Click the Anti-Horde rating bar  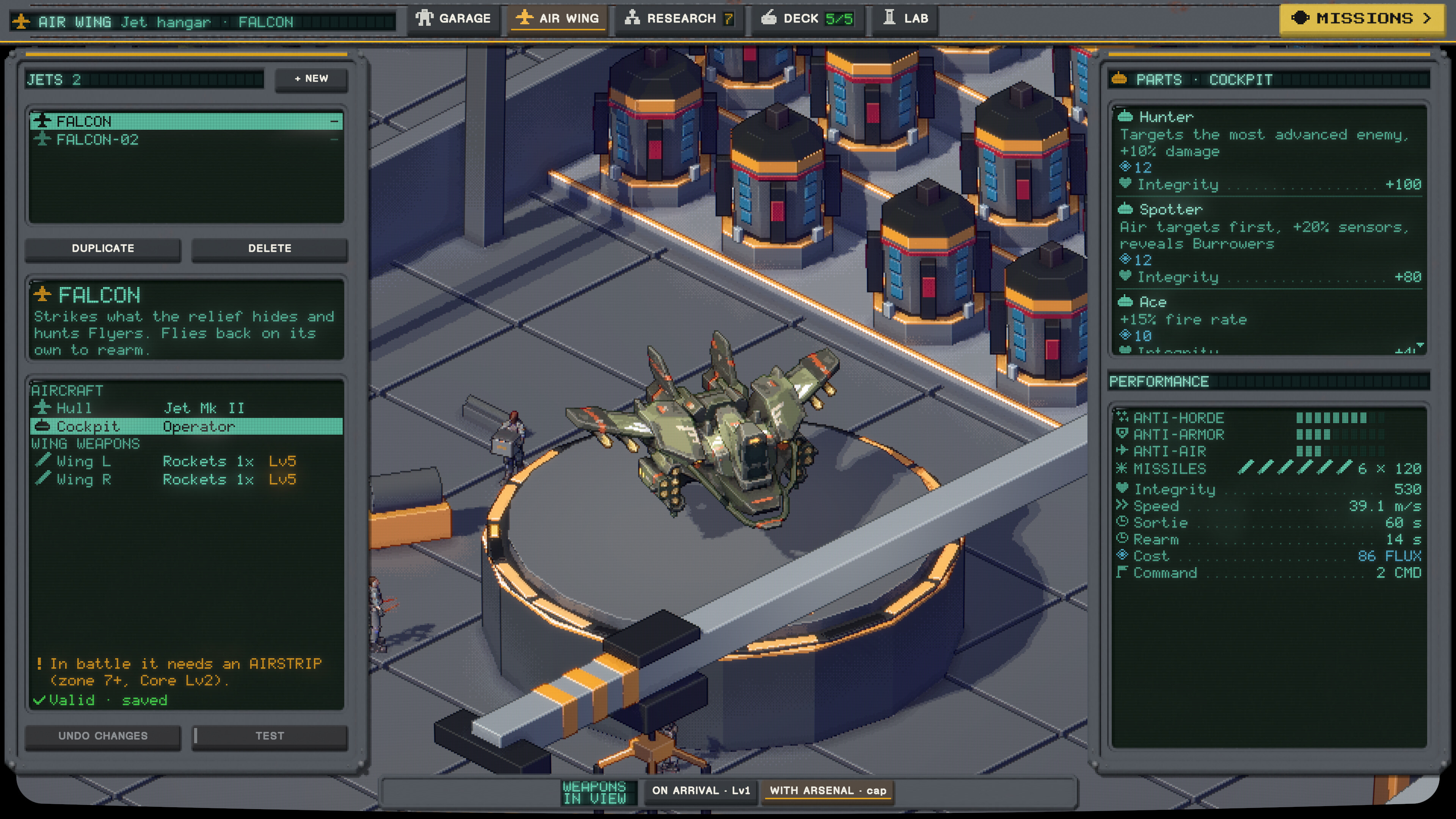[1340, 418]
